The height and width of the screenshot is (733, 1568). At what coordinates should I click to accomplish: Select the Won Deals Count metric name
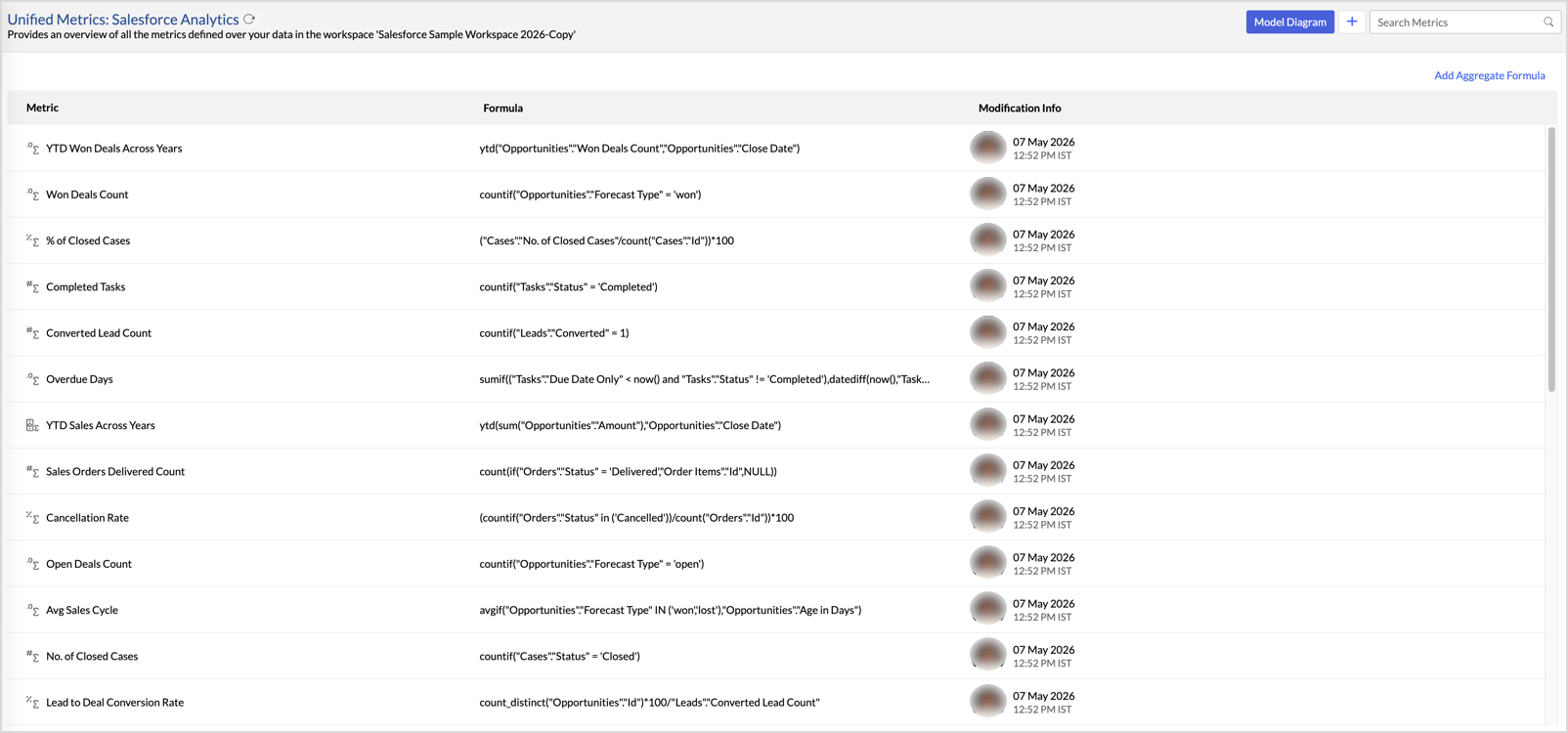[x=87, y=194]
